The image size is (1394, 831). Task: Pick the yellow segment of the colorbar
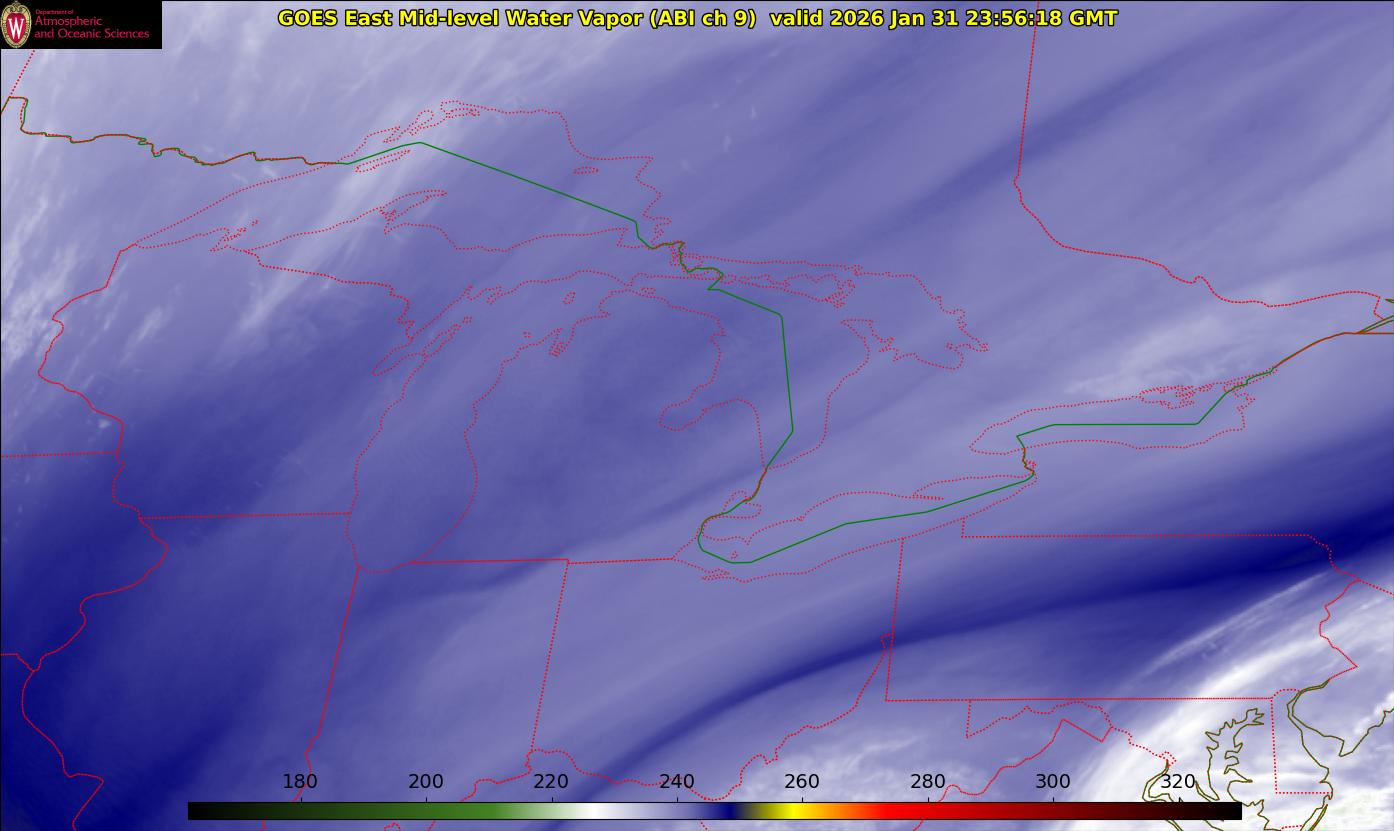(792, 811)
